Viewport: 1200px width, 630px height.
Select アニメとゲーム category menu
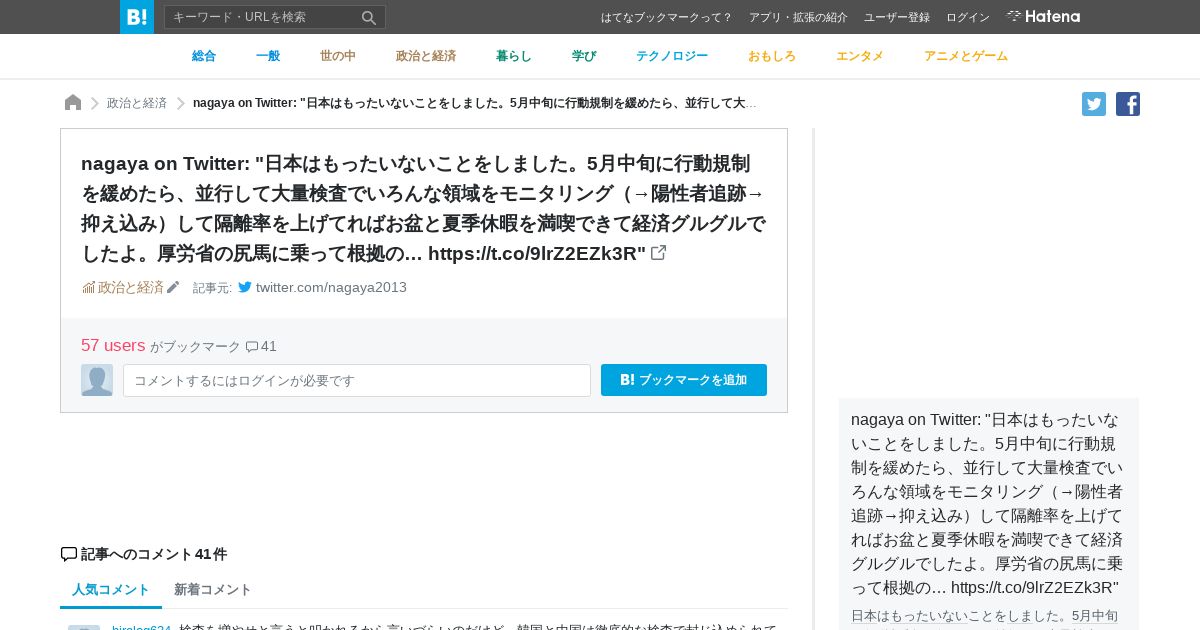coord(966,56)
